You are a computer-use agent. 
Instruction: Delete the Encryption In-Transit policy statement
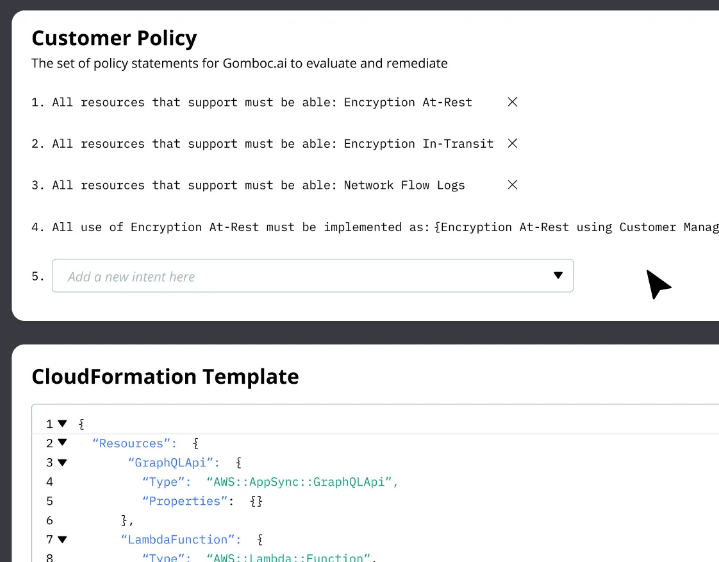tap(512, 144)
